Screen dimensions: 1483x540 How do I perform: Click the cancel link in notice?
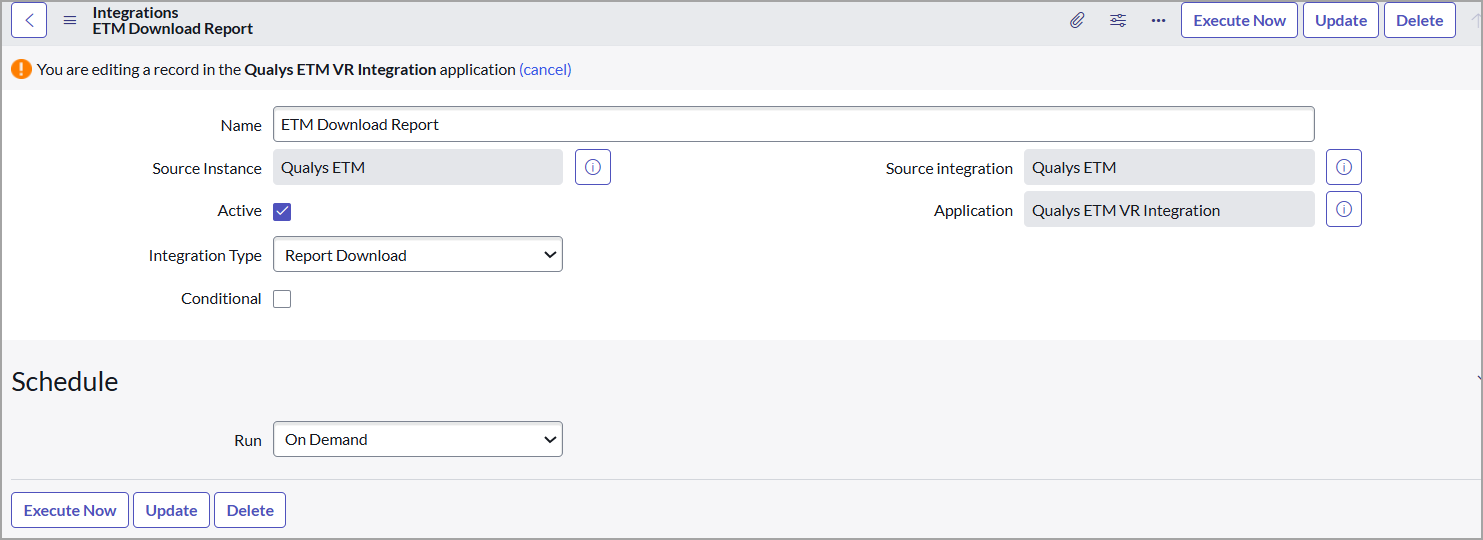(x=545, y=70)
